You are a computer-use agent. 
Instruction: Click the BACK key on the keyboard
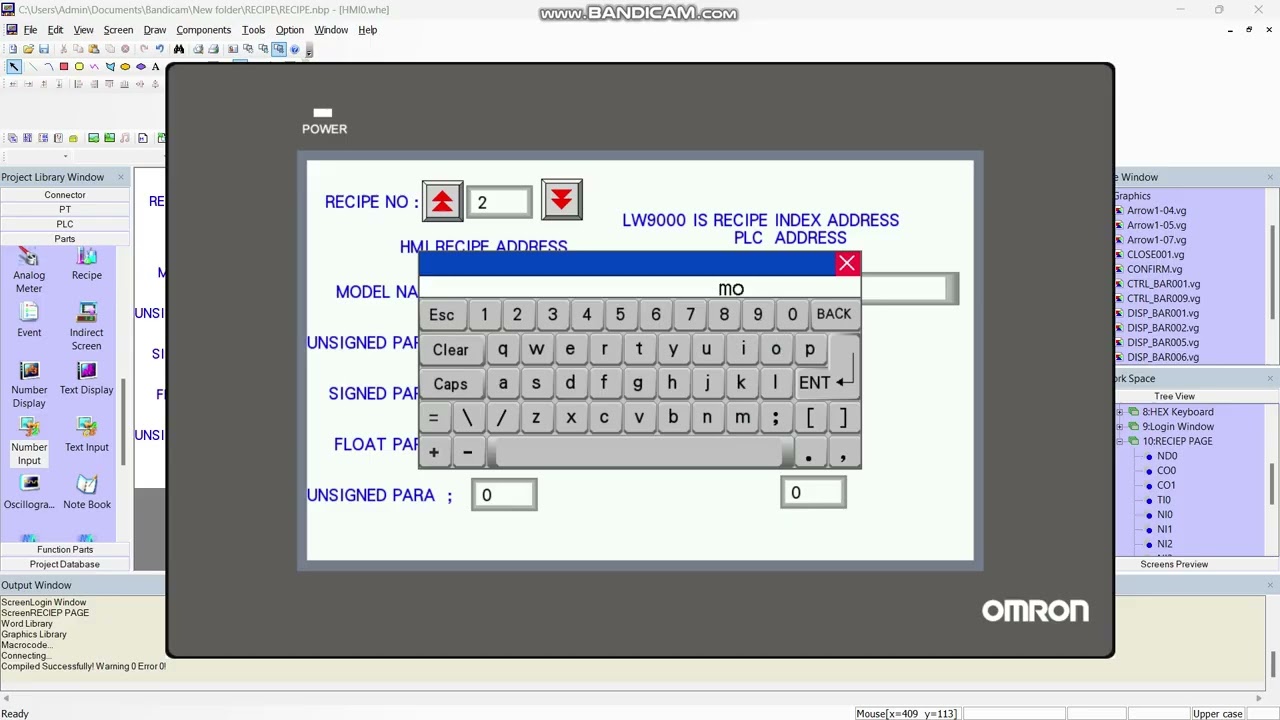834,314
